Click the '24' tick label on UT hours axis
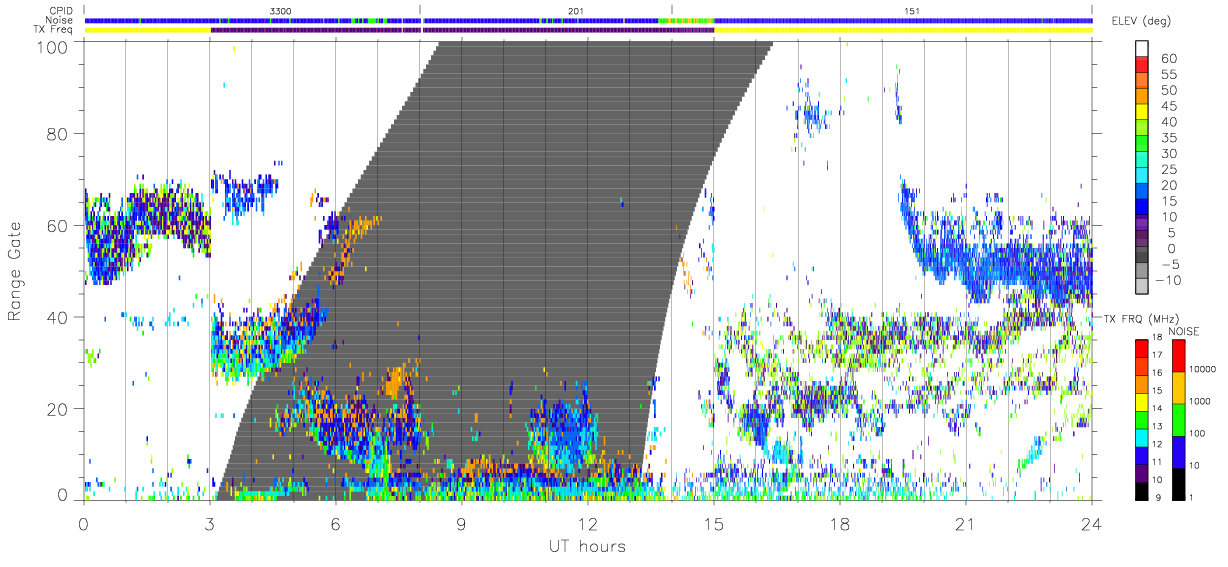 [x=1091, y=524]
